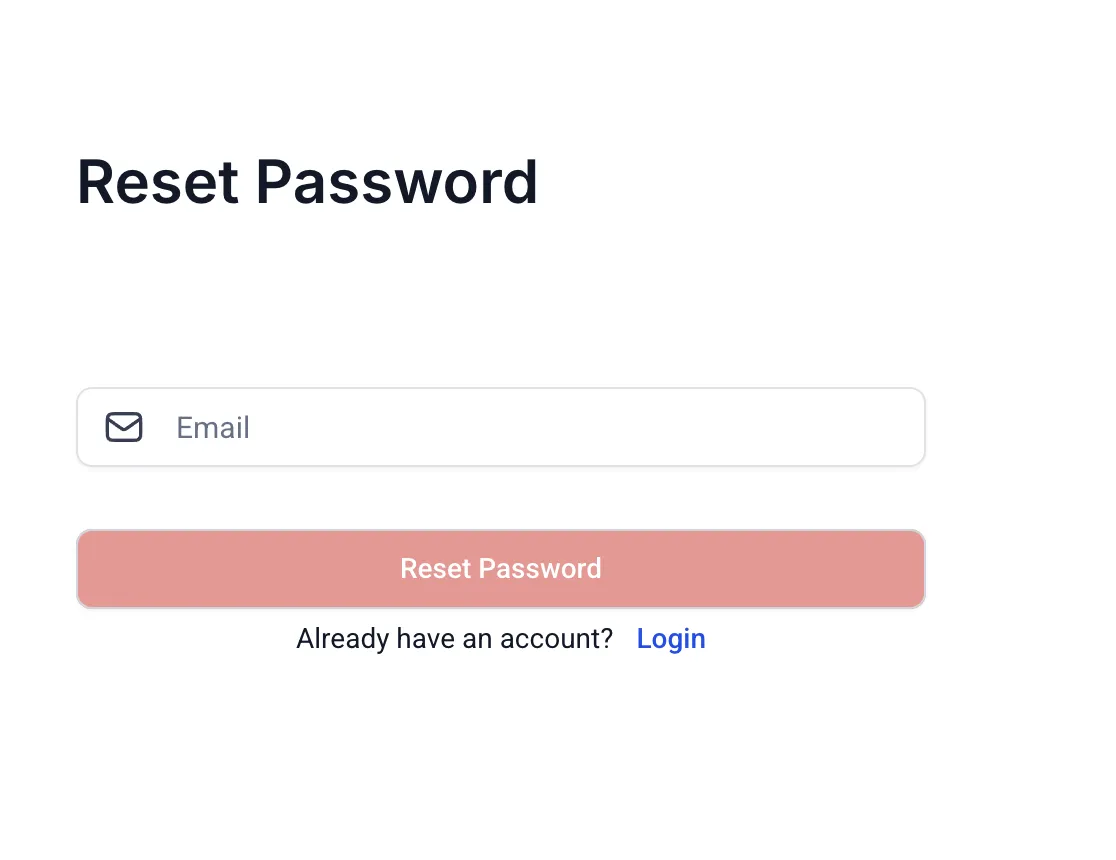Click the envelope icon in the email field
This screenshot has height=860, width=1116.
pos(124,427)
